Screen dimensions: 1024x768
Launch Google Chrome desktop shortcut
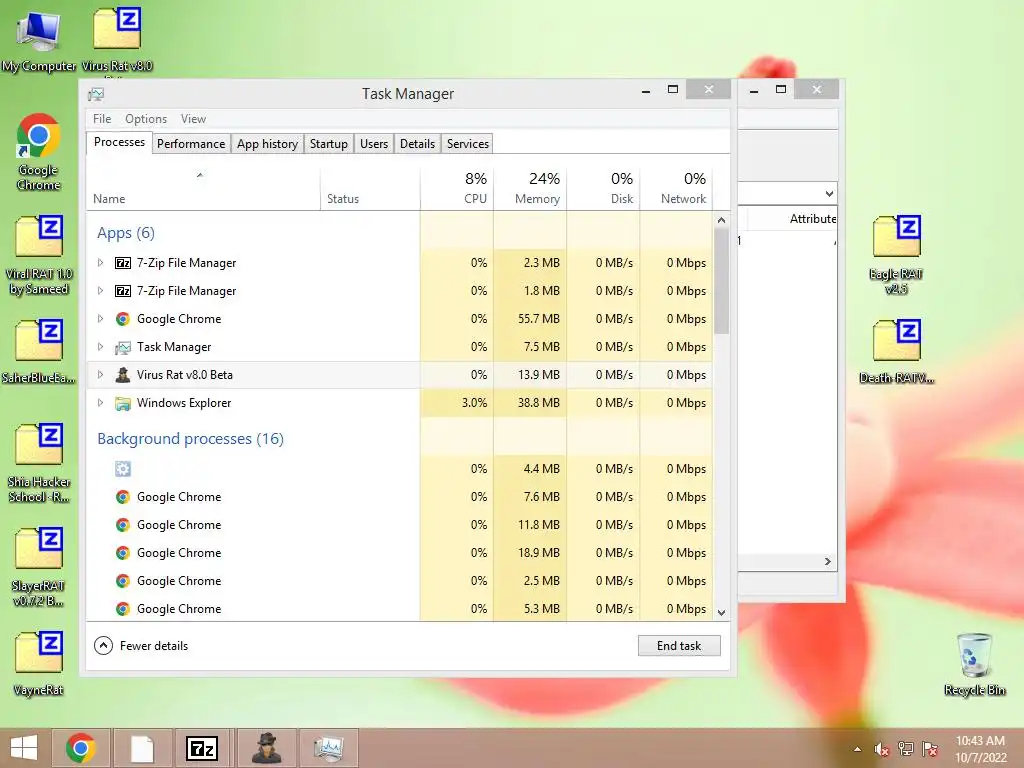pyautogui.click(x=39, y=152)
